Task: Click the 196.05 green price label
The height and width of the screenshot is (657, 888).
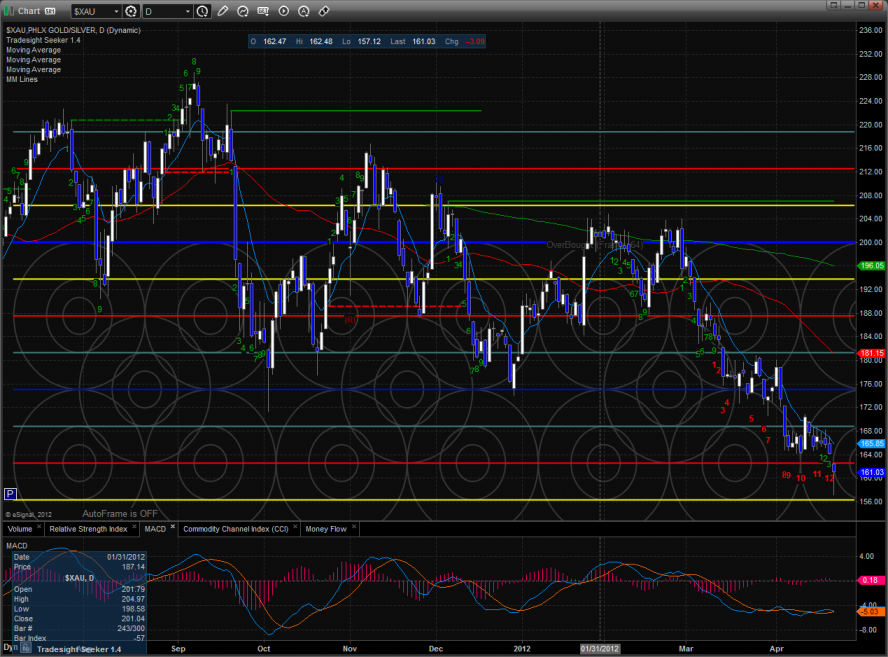Action: [x=872, y=266]
